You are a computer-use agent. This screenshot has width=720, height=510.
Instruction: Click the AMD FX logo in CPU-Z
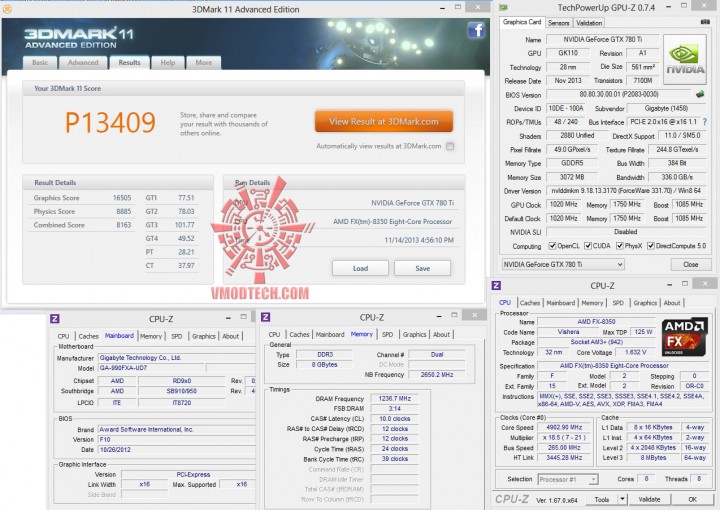pyautogui.click(x=684, y=336)
